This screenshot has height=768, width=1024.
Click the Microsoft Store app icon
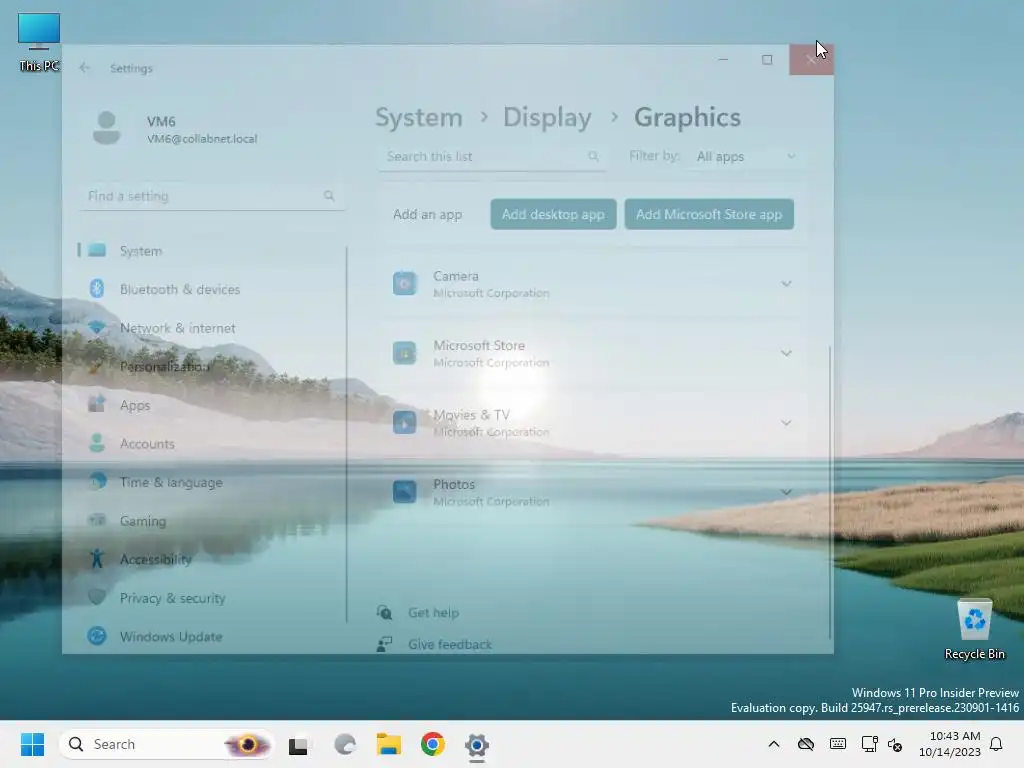[404, 353]
